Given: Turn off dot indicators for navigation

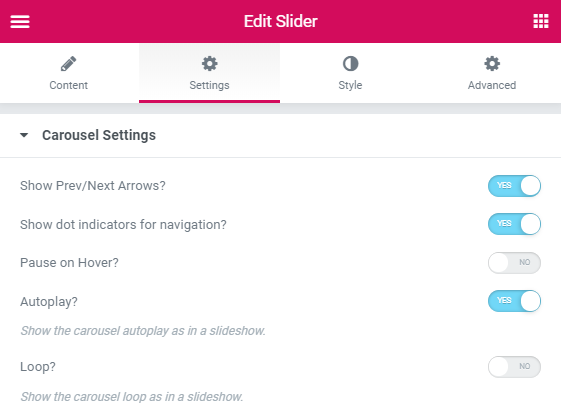Looking at the screenshot, I should pos(514,224).
